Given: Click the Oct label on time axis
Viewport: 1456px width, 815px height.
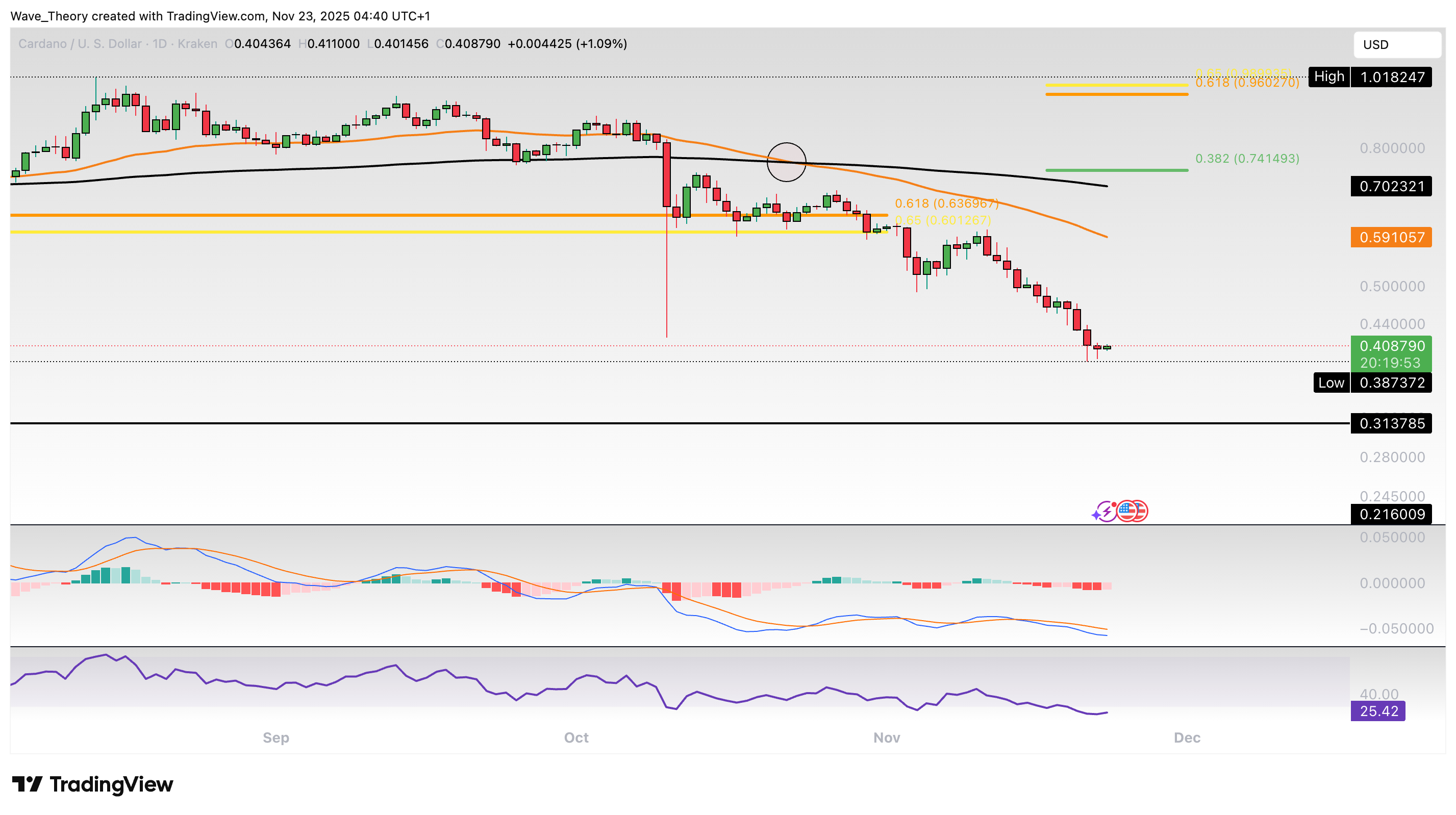Looking at the screenshot, I should [576, 737].
